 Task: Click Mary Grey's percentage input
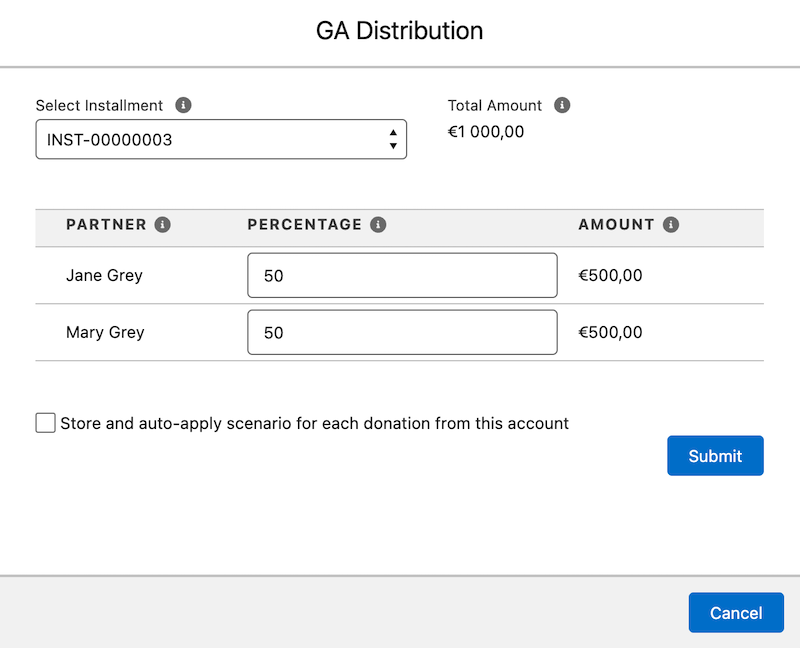click(402, 333)
